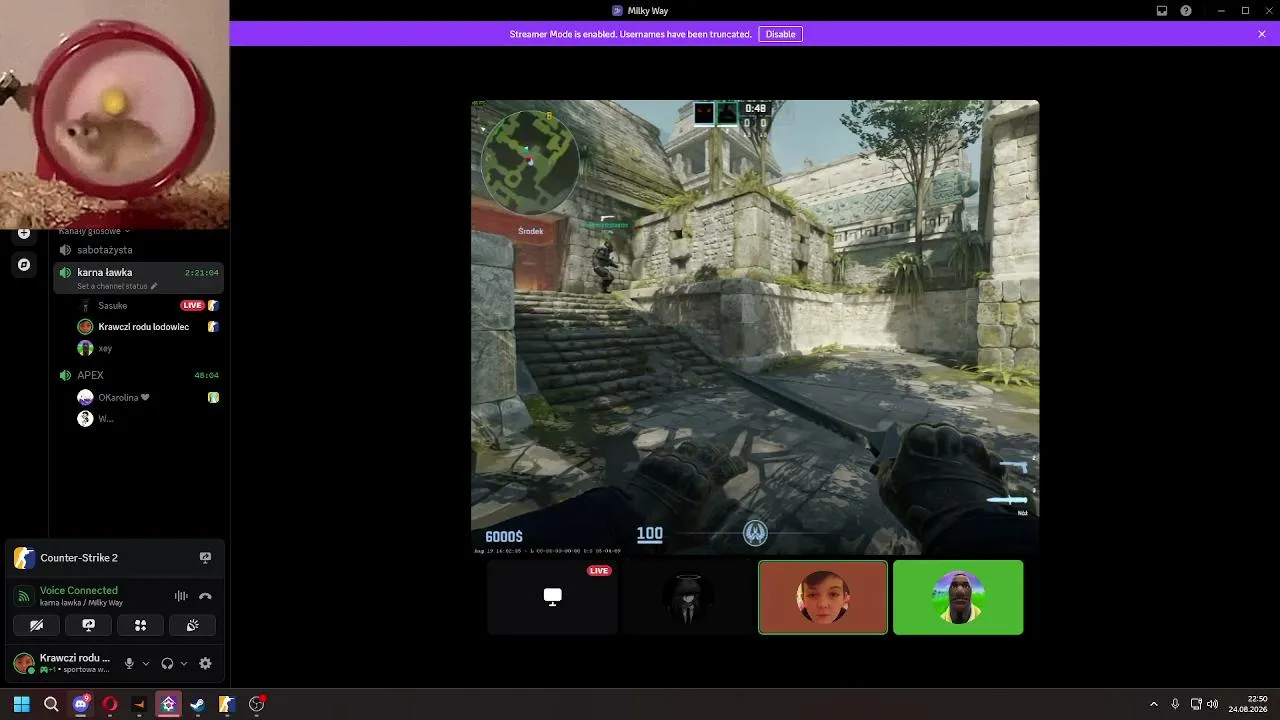This screenshot has width=1280, height=720.
Task: Toggle noise suppression waveform icon
Action: 181,596
